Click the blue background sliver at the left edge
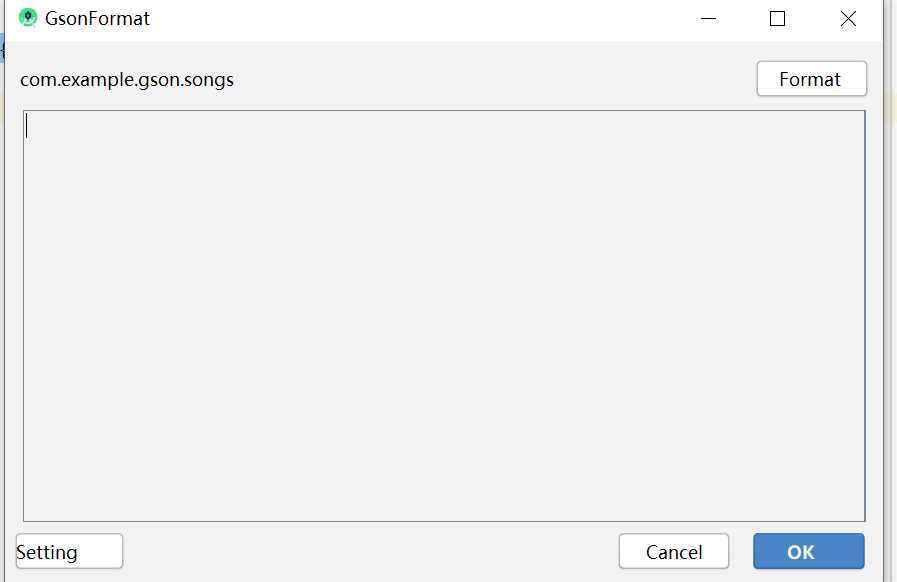 2,48
